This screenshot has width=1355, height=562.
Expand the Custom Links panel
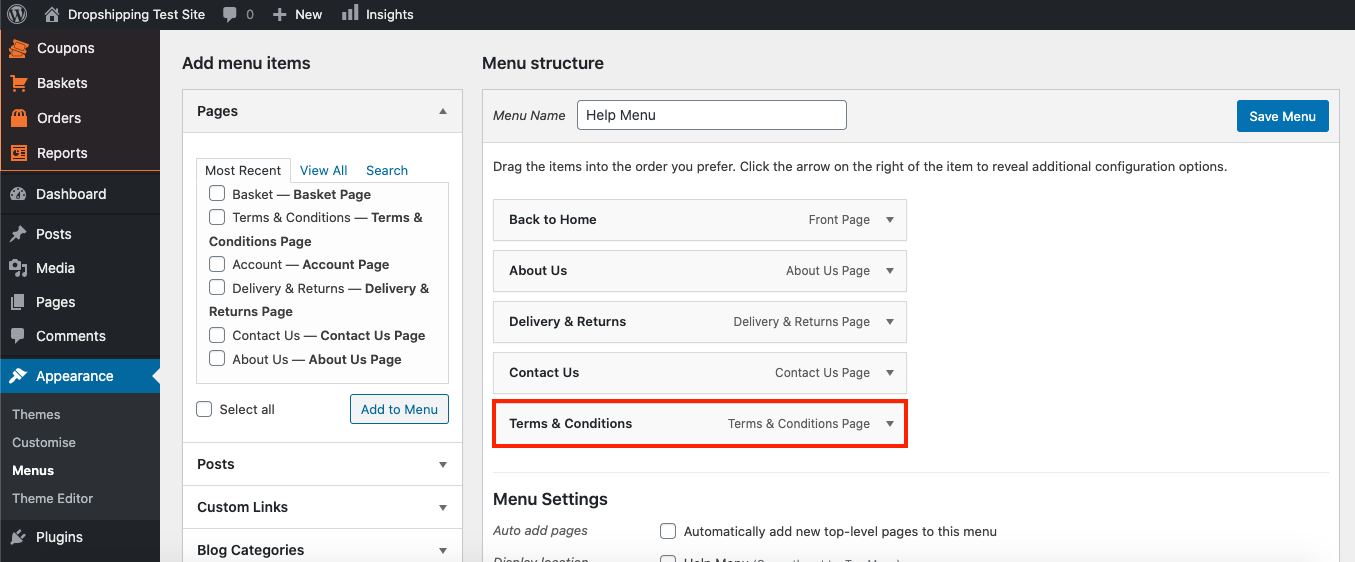[x=443, y=508]
